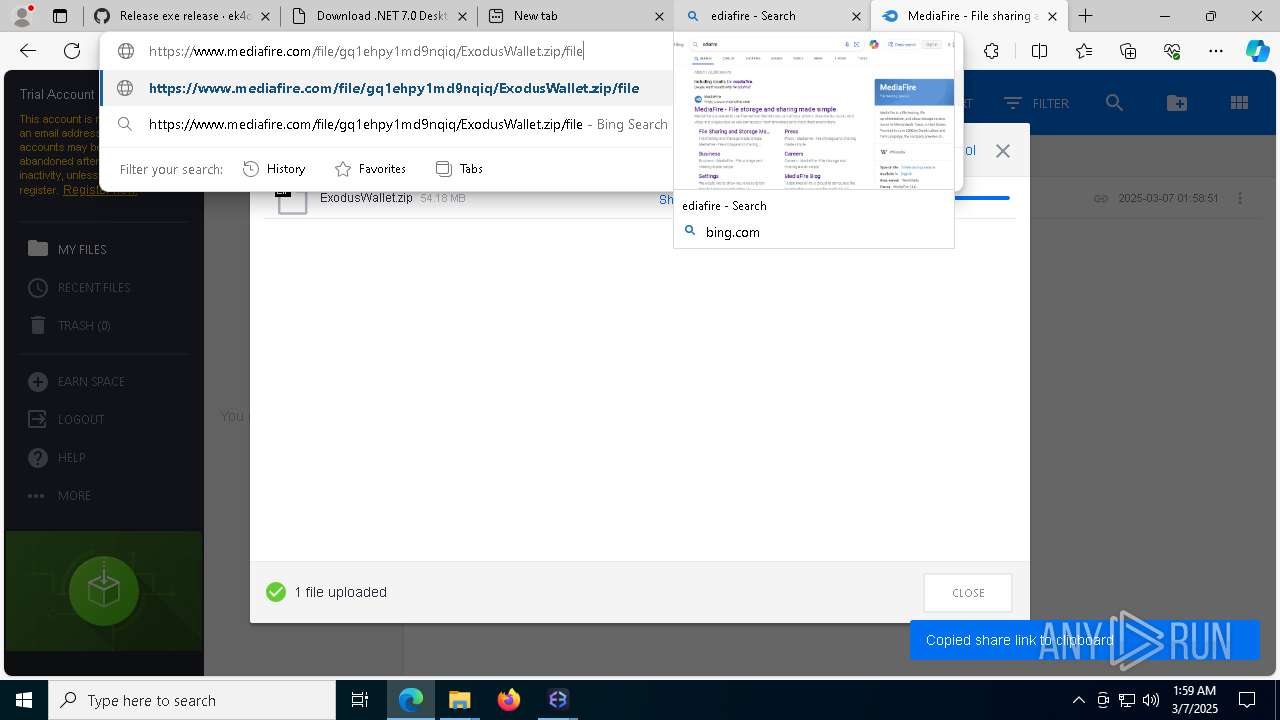Screen dimensions: 1280x720
Task: Open the Collections icon
Action: 1128,51
